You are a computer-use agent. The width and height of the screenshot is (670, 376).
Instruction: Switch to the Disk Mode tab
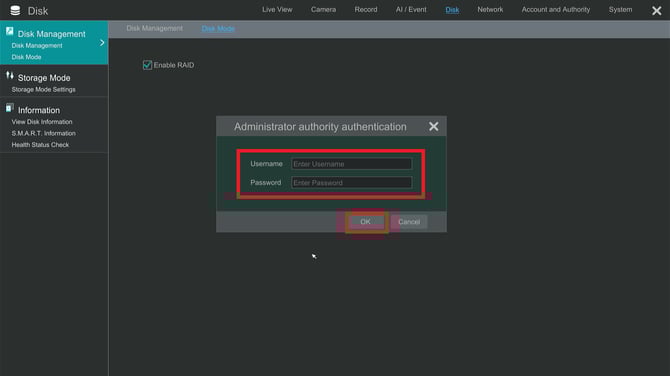point(218,29)
